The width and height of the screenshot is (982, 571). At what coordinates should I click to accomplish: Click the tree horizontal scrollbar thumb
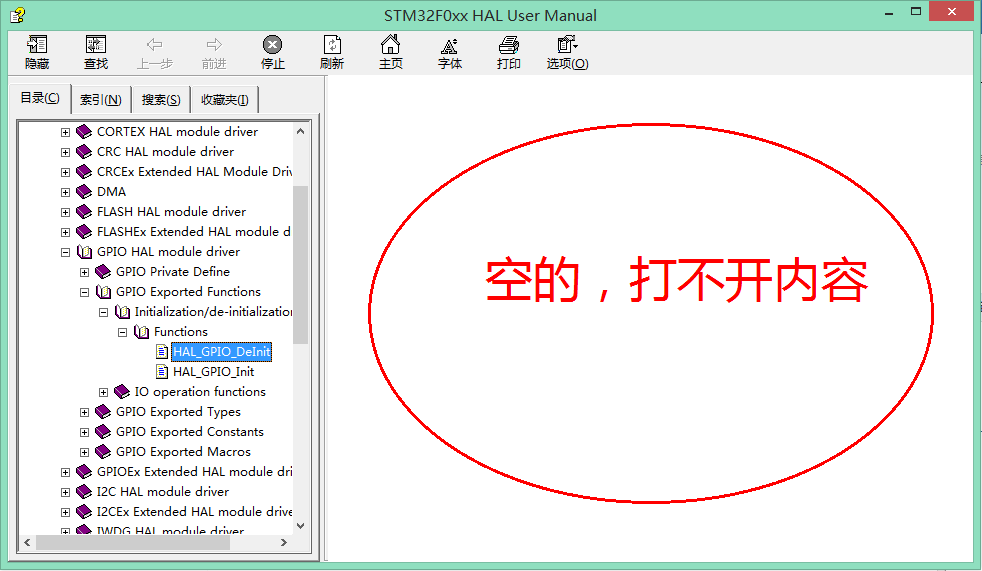[133, 542]
